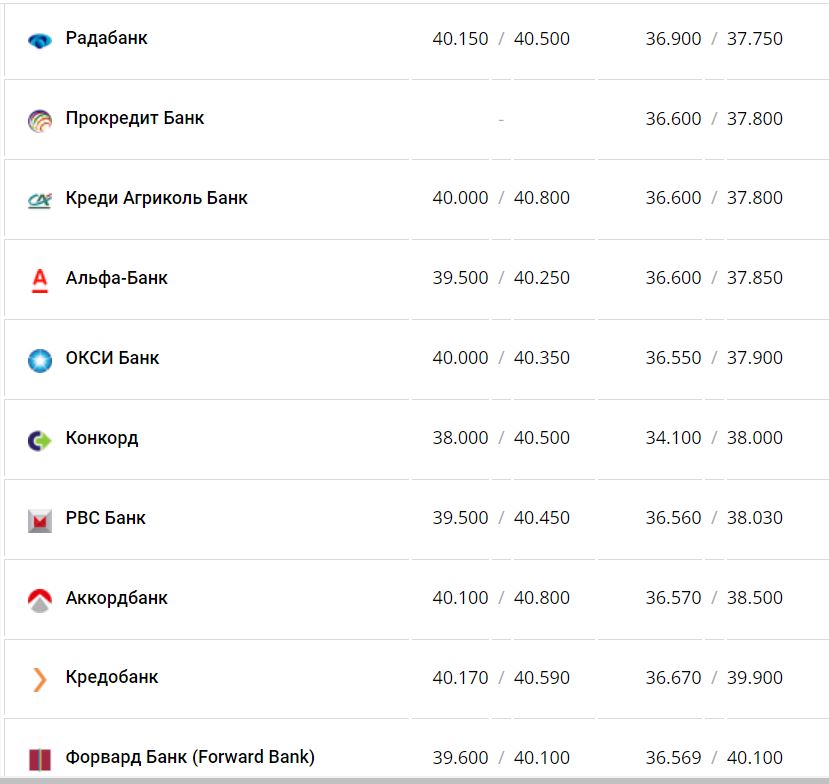This screenshot has height=784, width=829.
Task: Open the Форвард Банк (Forward Bank) link
Action: 190,757
